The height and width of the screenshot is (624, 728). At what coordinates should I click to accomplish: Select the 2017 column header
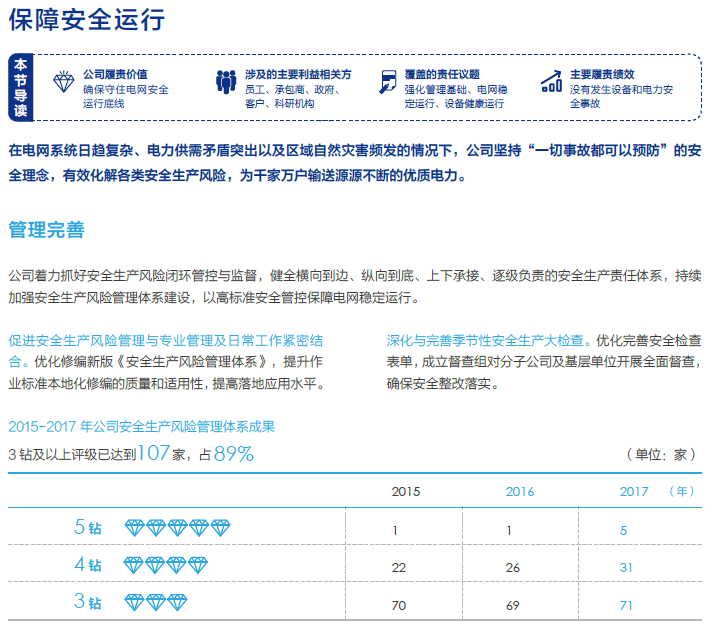tap(634, 491)
